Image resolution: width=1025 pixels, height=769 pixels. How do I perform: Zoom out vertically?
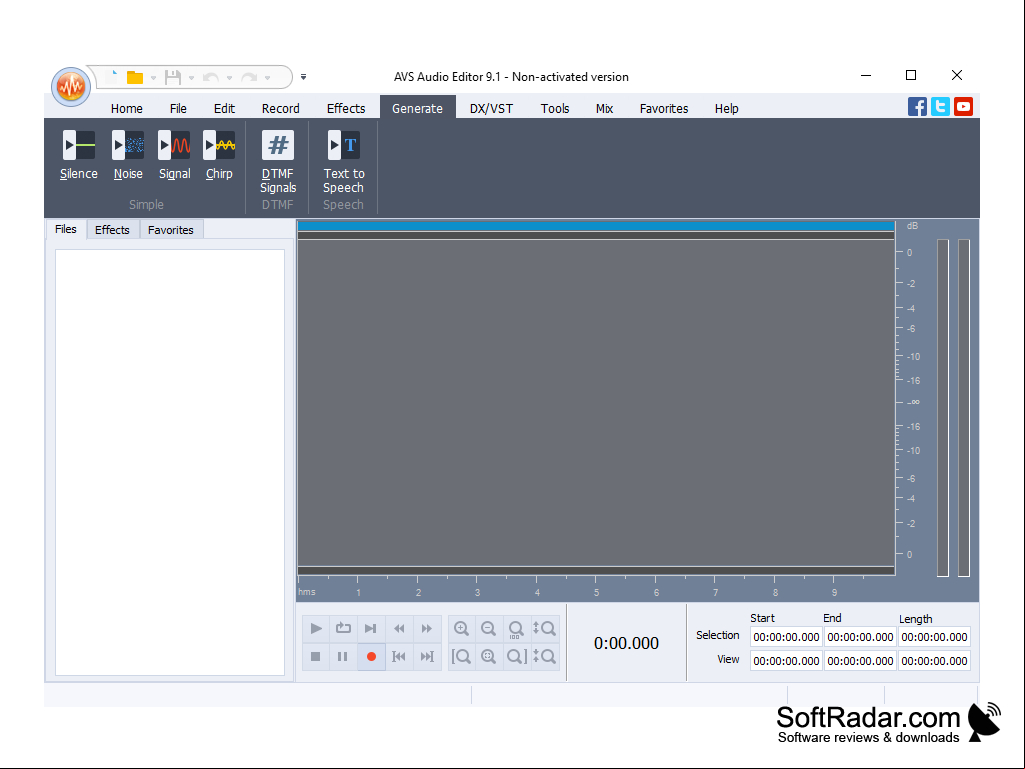point(544,657)
